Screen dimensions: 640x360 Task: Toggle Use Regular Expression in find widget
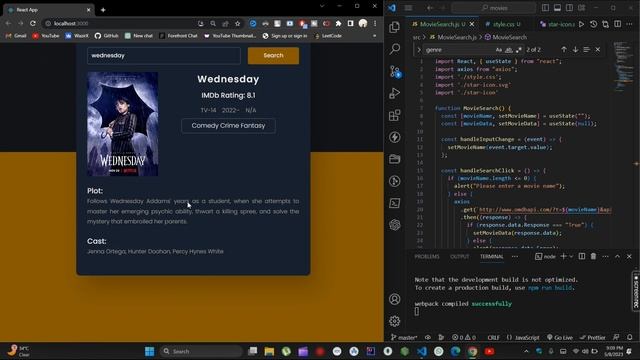[518, 50]
